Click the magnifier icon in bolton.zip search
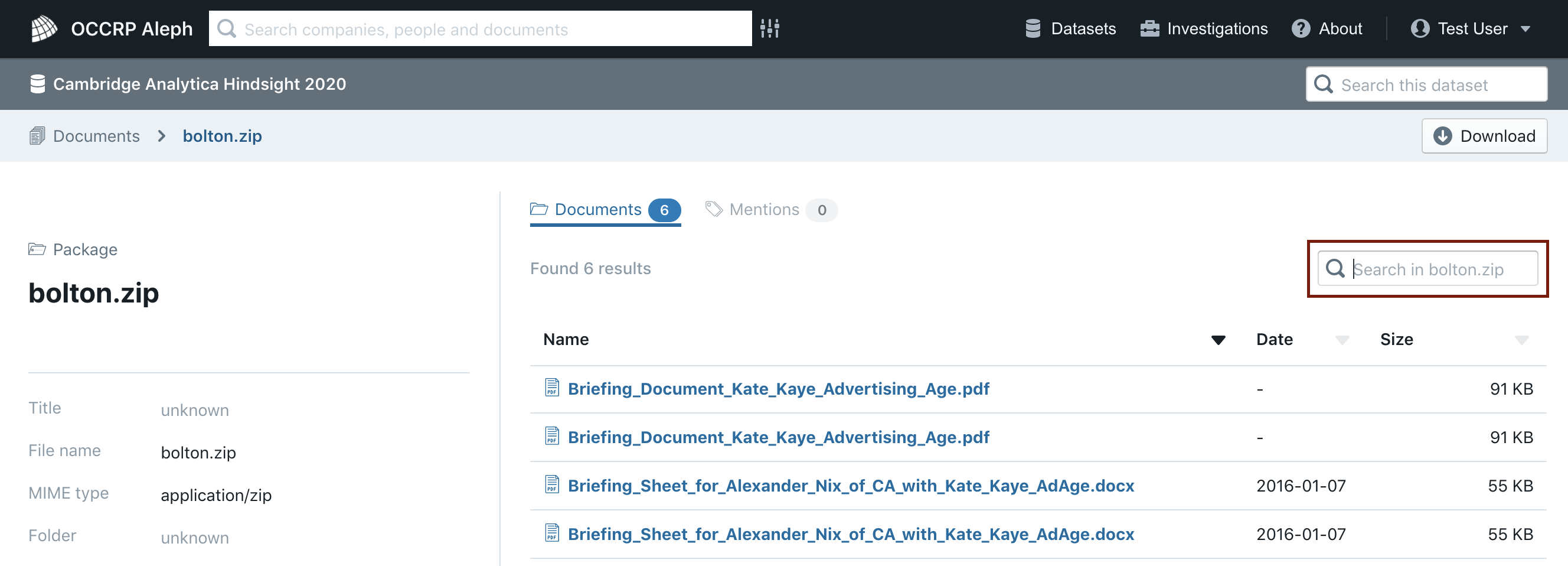The width and height of the screenshot is (1568, 566). (x=1335, y=269)
